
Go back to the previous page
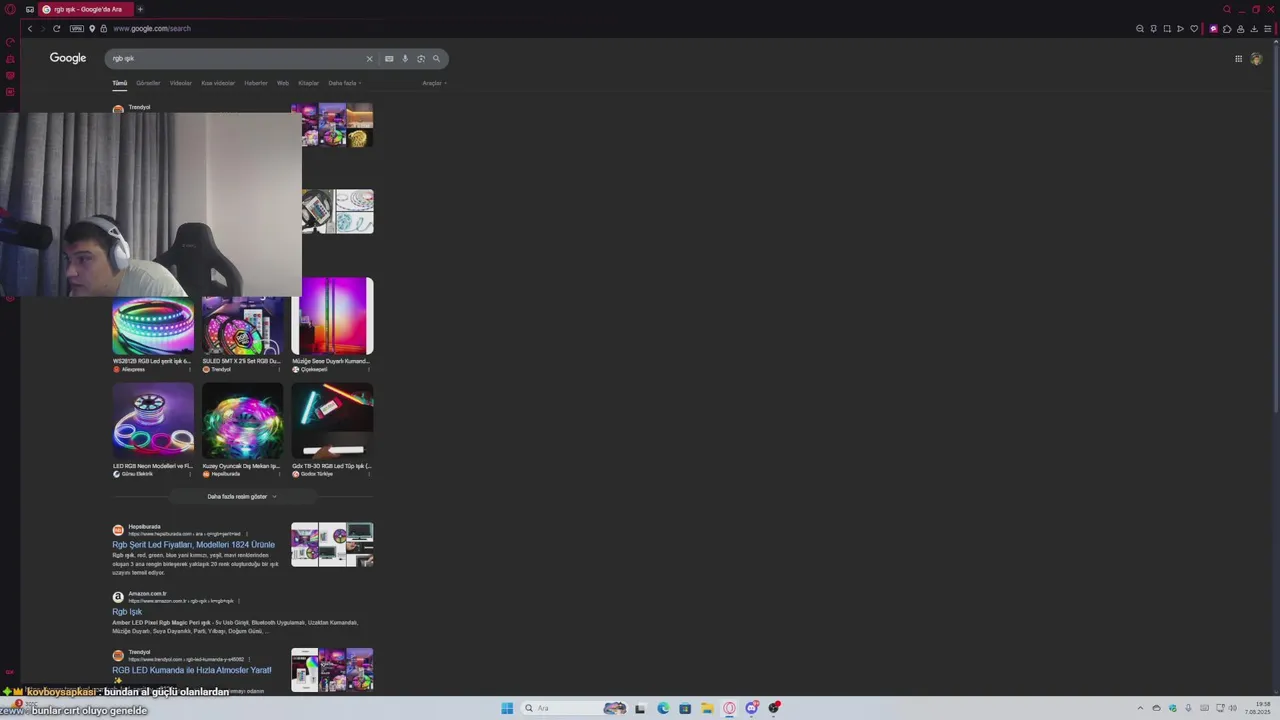(30, 29)
